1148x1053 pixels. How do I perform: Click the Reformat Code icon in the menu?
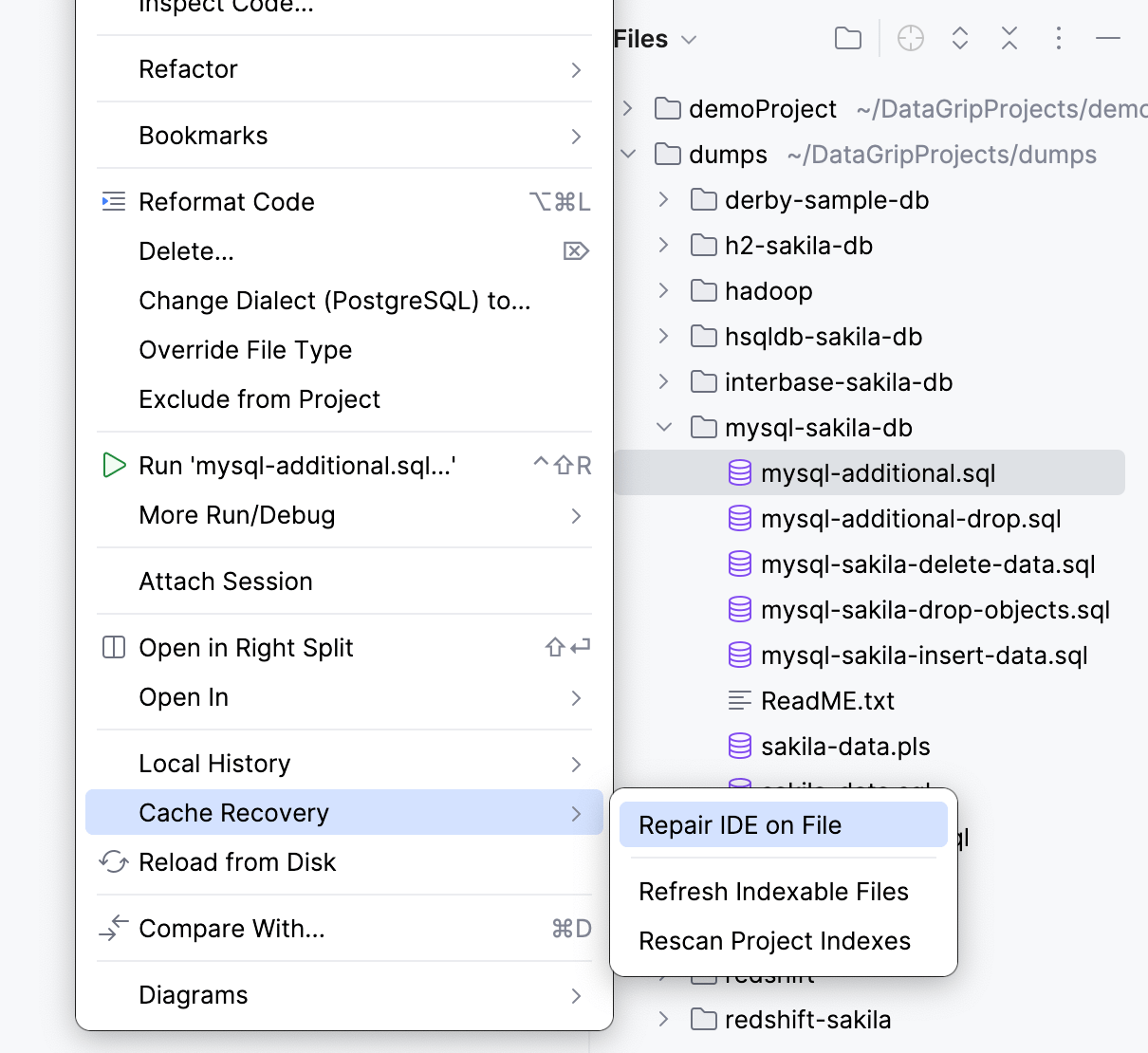pos(113,201)
